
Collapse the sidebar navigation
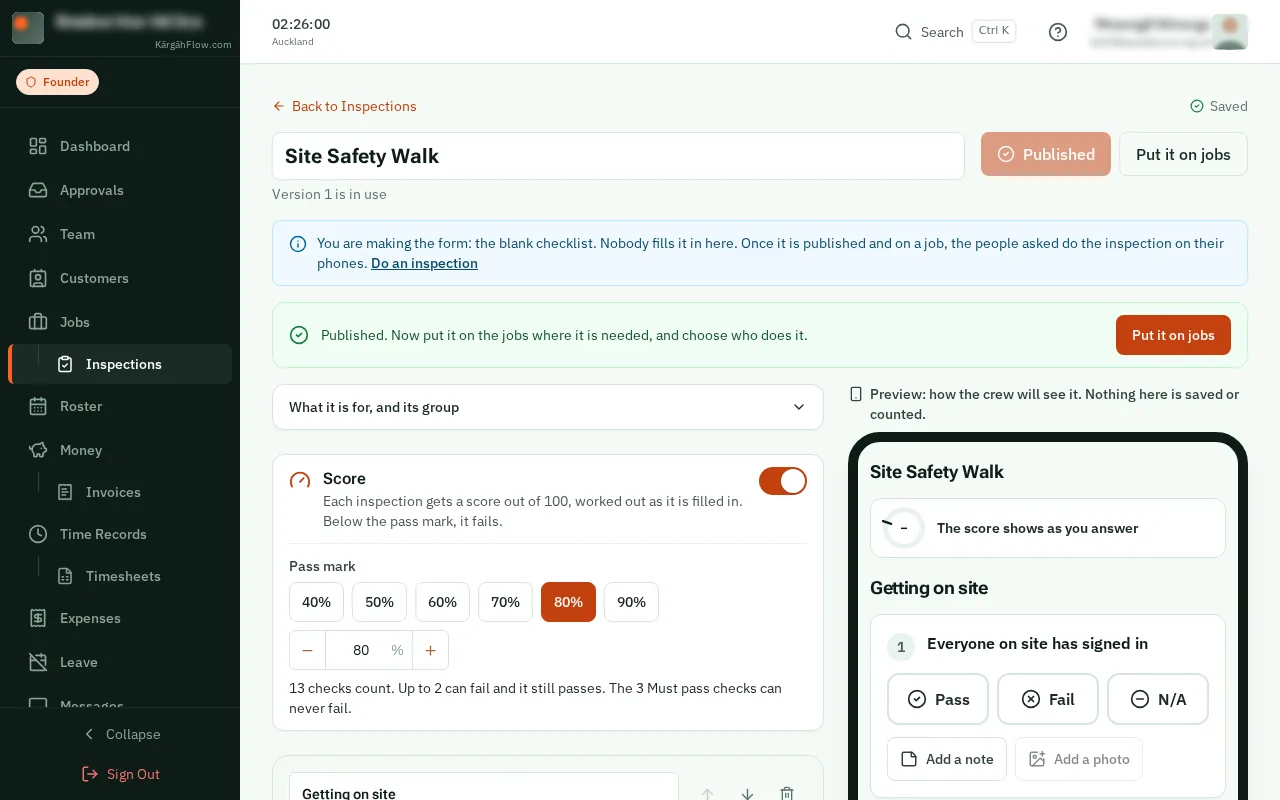point(120,734)
